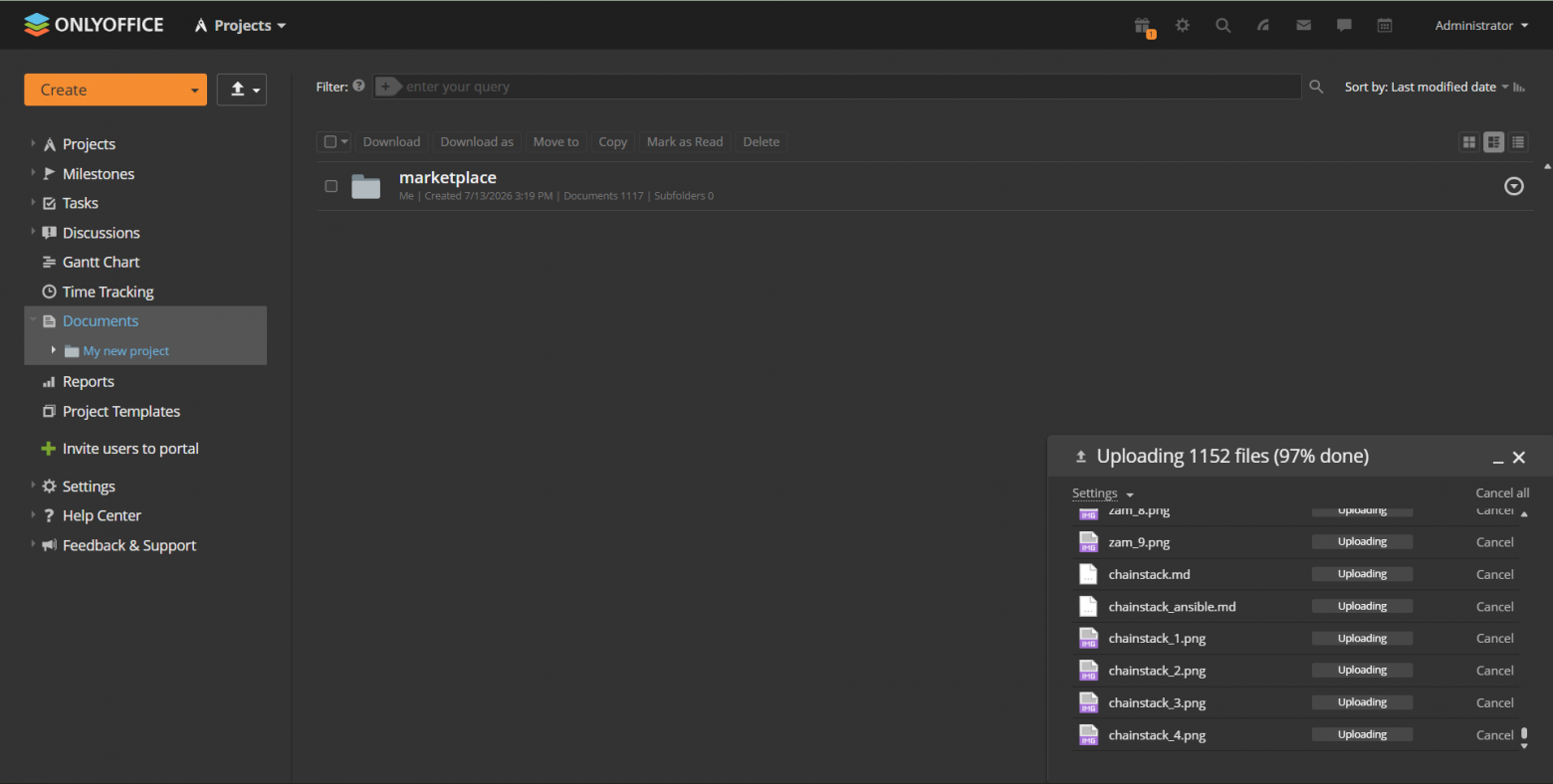
Task: Open the Calendar icon in header
Action: coord(1385,26)
